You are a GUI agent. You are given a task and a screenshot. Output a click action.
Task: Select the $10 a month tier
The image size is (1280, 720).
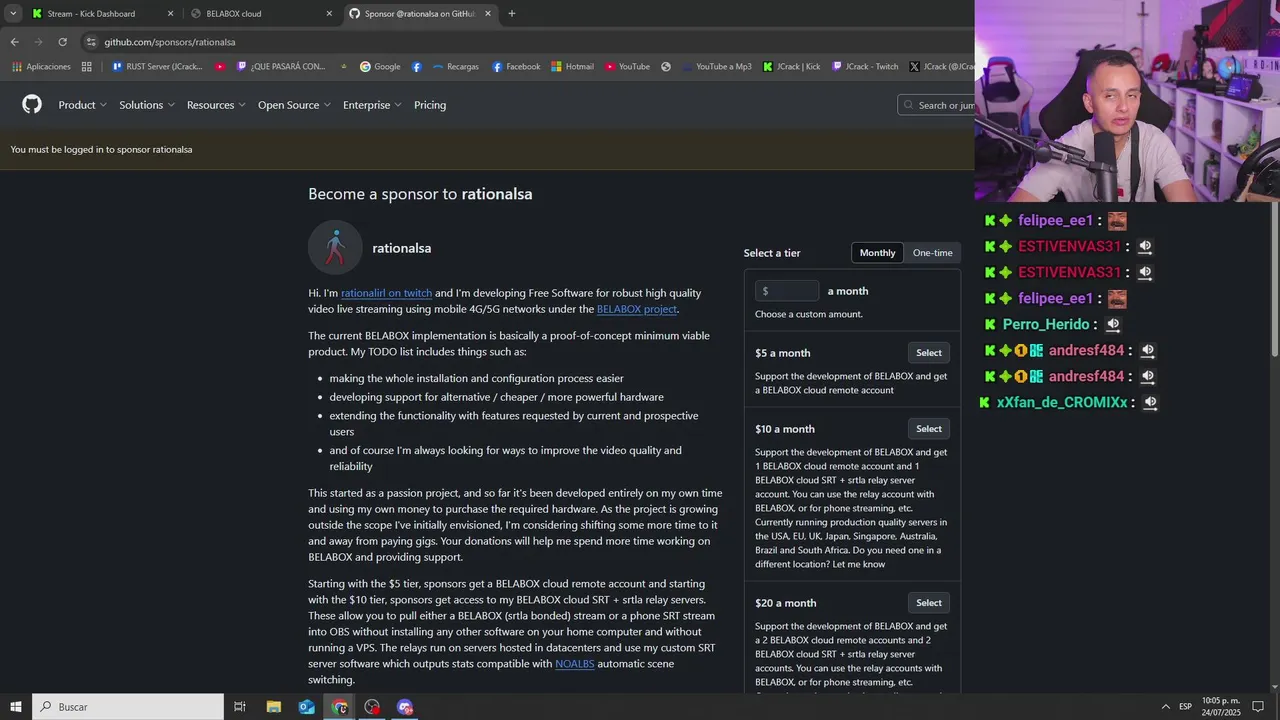coord(929,429)
